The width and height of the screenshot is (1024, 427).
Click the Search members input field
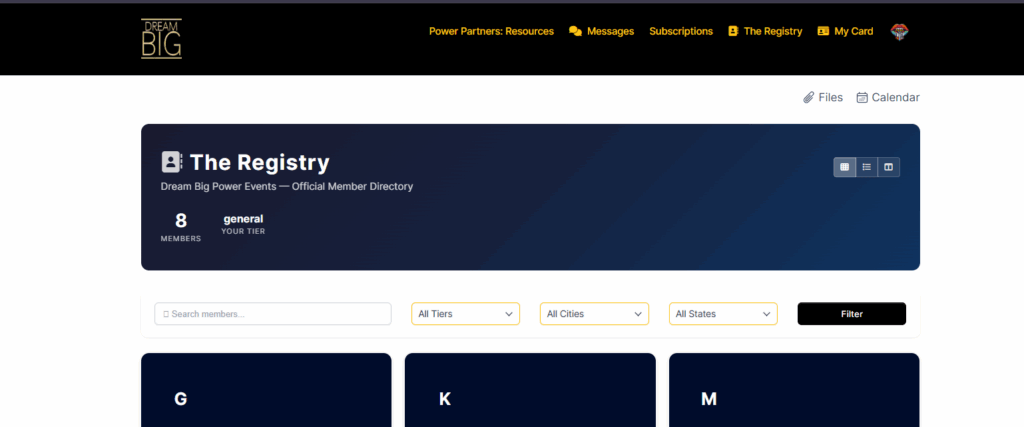pyautogui.click(x=273, y=314)
